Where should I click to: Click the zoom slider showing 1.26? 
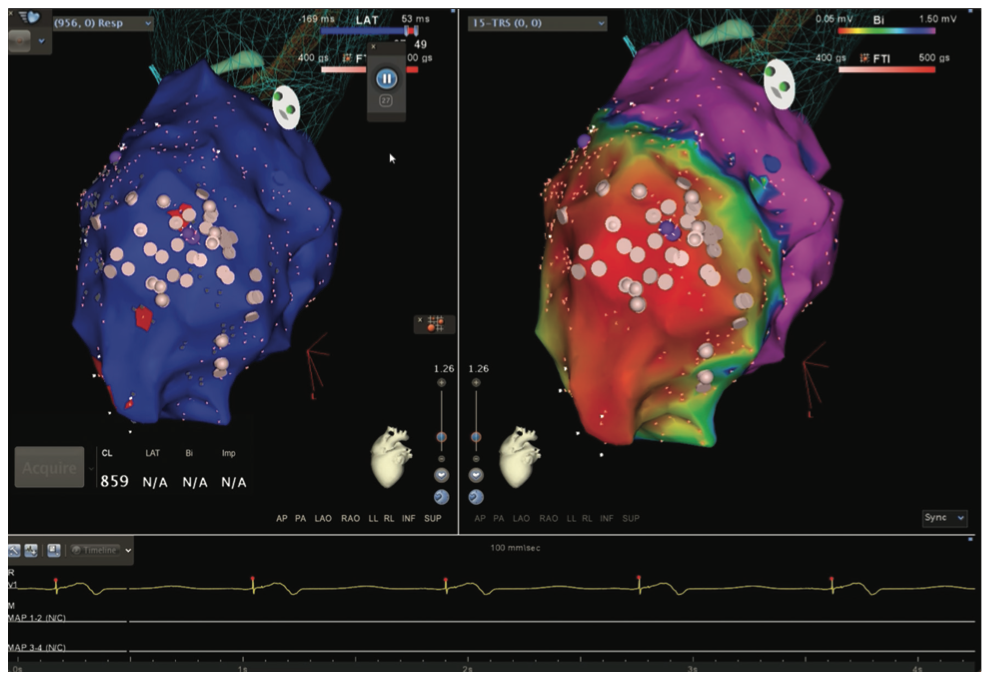point(441,436)
